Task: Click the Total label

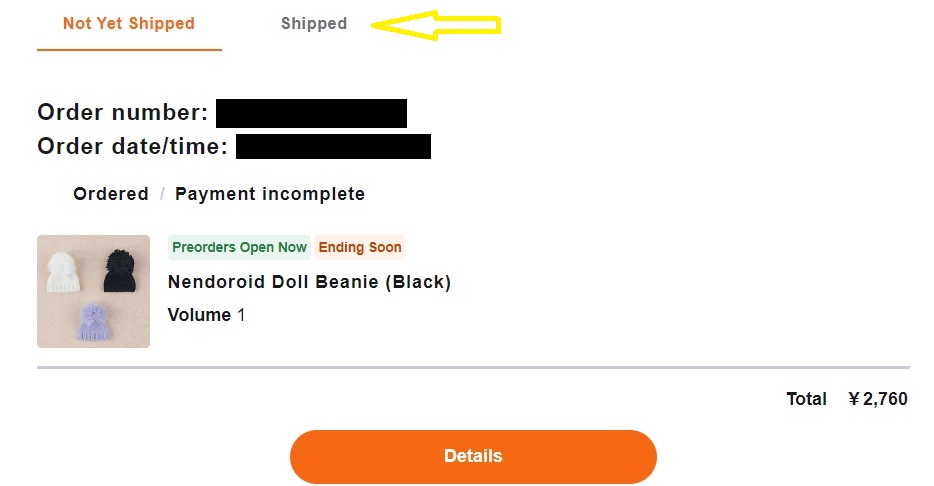Action: click(807, 399)
